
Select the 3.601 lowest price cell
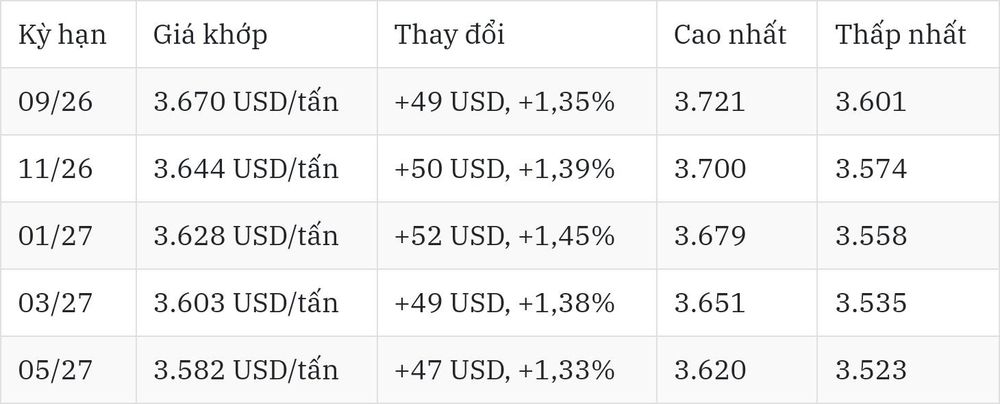click(908, 101)
